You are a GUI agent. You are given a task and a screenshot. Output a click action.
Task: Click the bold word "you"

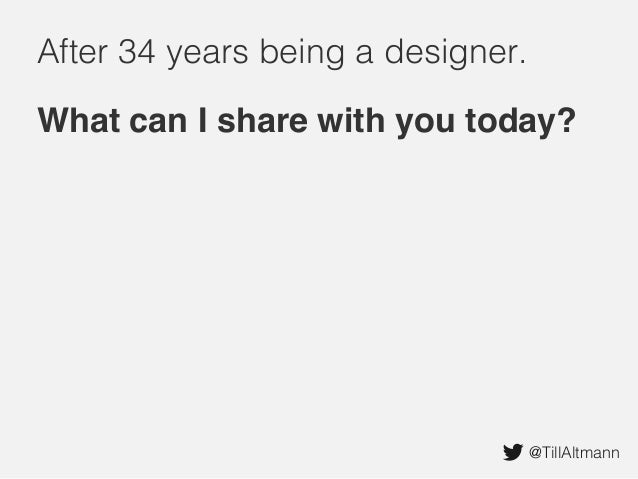(x=424, y=125)
